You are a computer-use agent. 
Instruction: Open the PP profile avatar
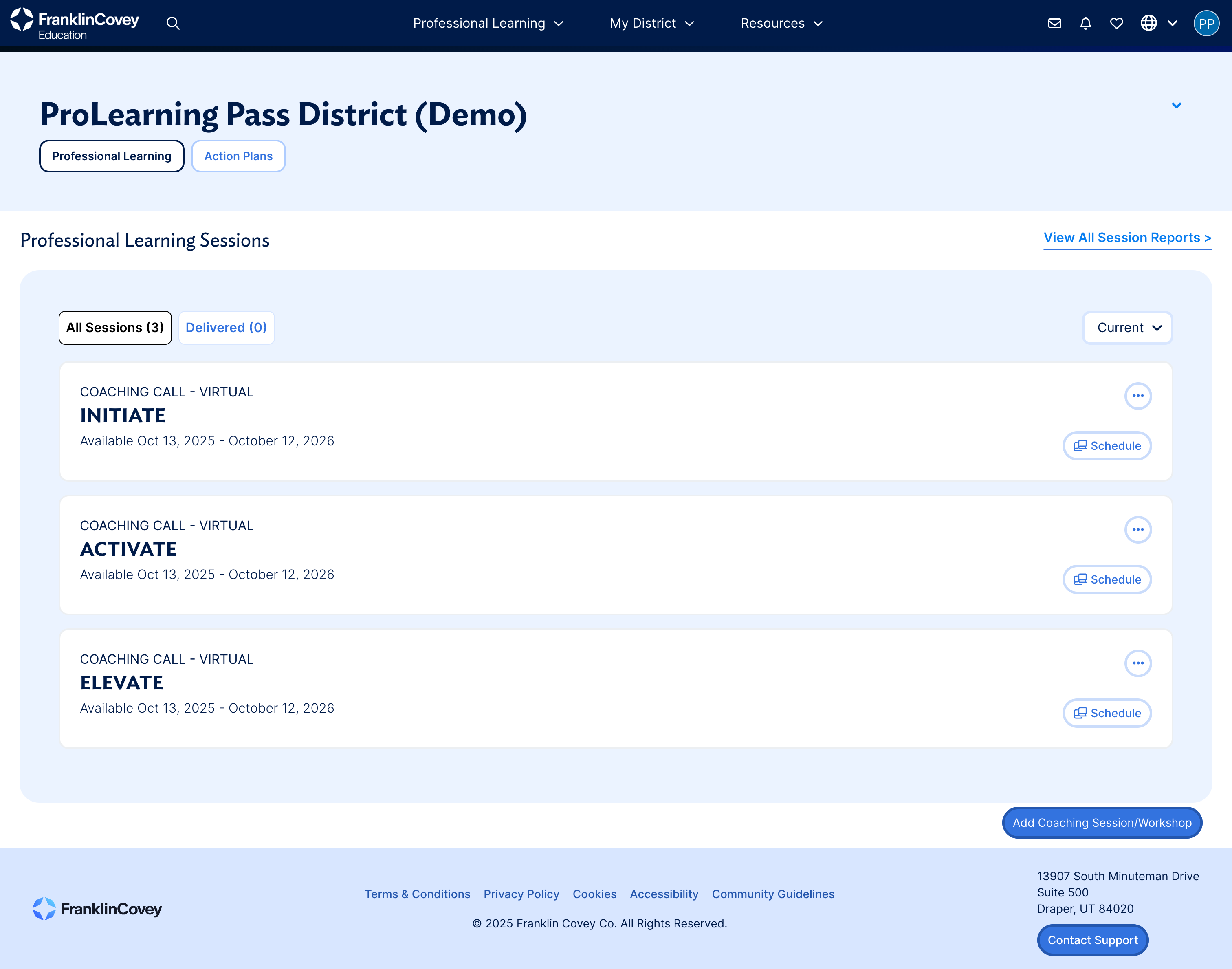(1206, 23)
